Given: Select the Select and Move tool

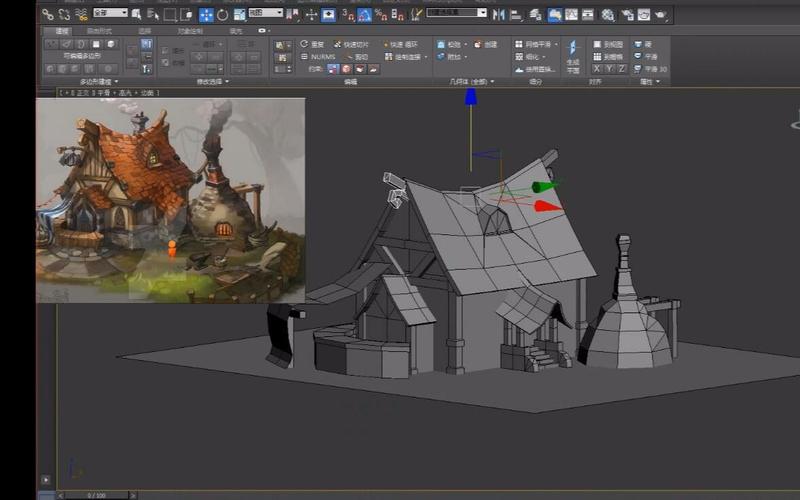Looking at the screenshot, I should pyautogui.click(x=206, y=14).
